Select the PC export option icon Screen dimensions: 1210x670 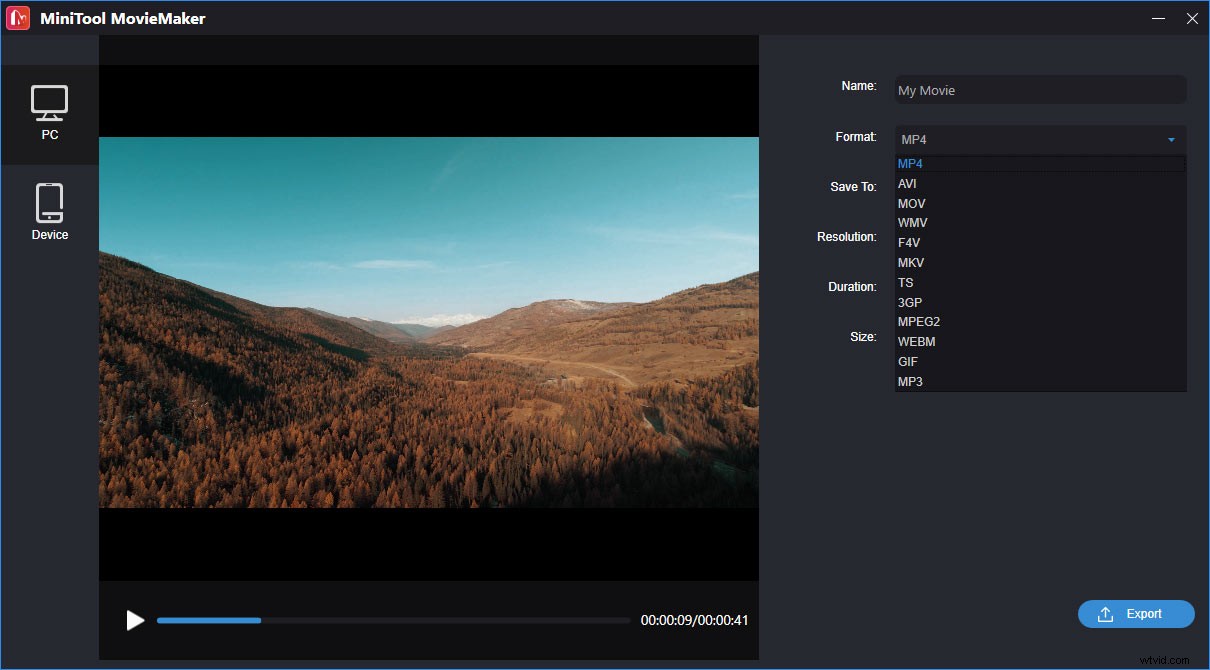tap(50, 100)
